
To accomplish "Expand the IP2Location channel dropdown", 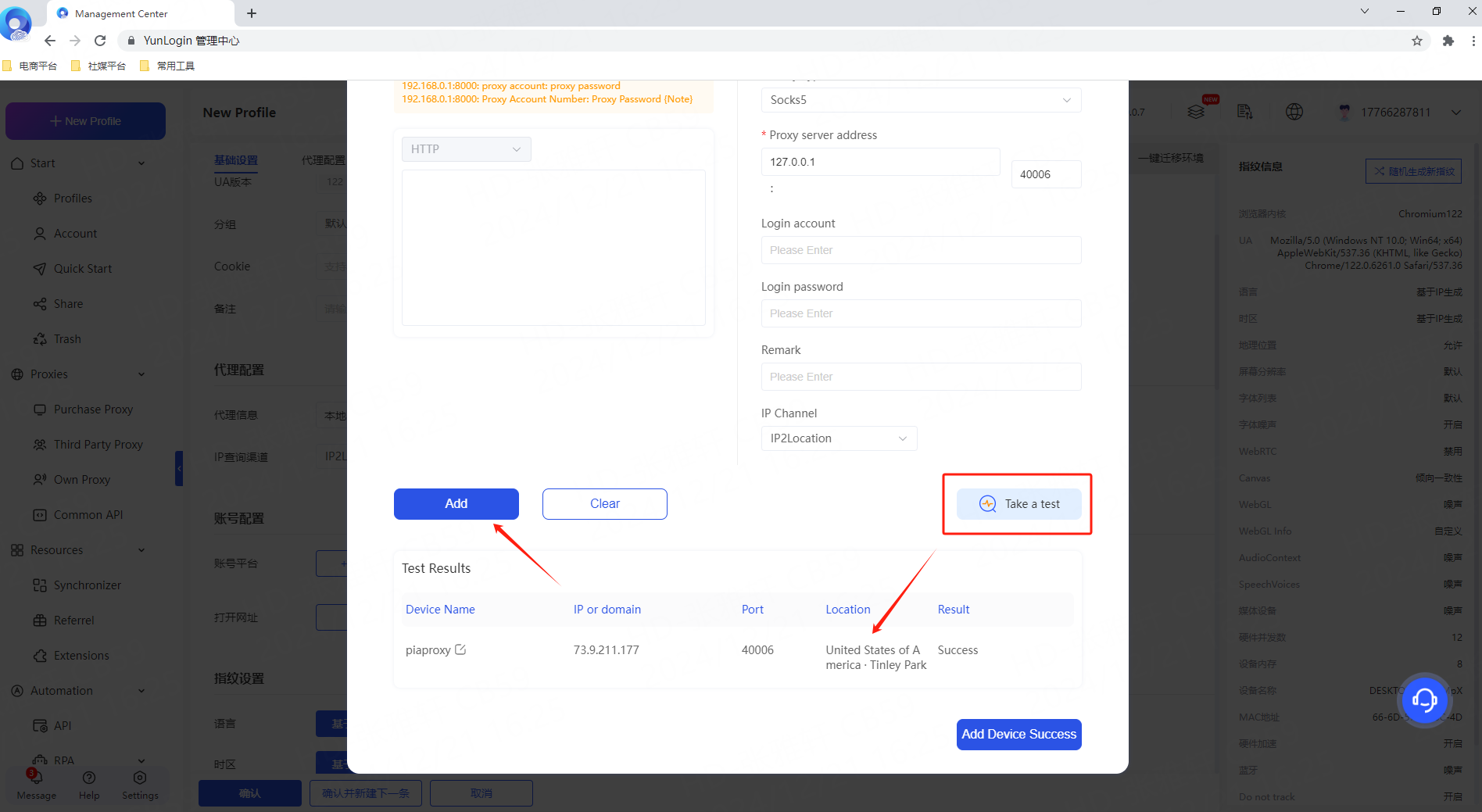I will coord(838,438).
